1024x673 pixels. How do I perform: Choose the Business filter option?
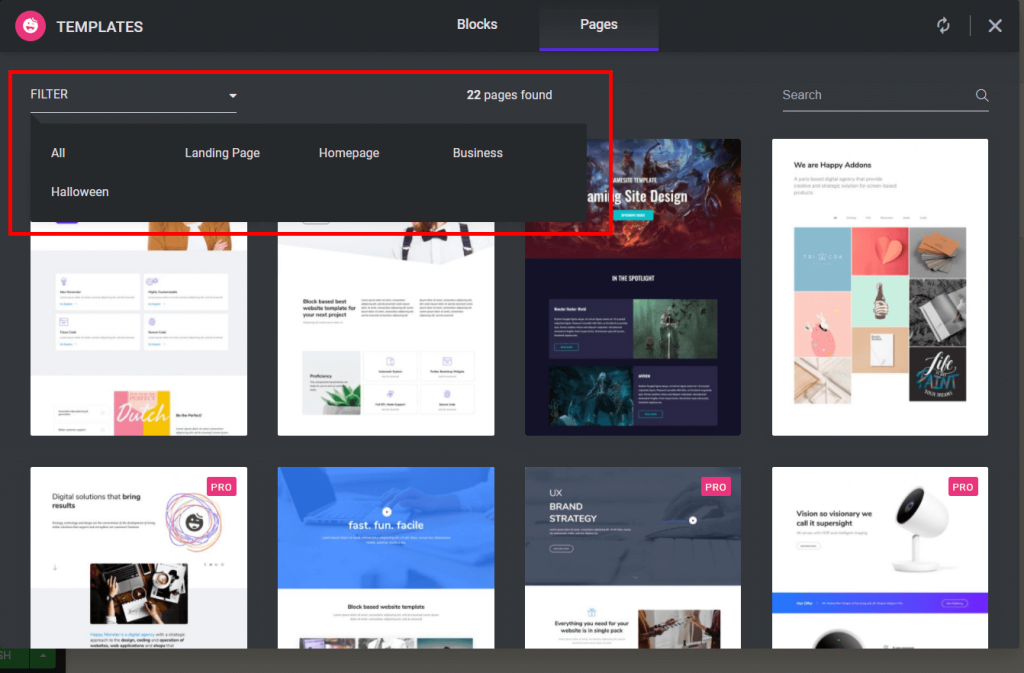tap(477, 153)
